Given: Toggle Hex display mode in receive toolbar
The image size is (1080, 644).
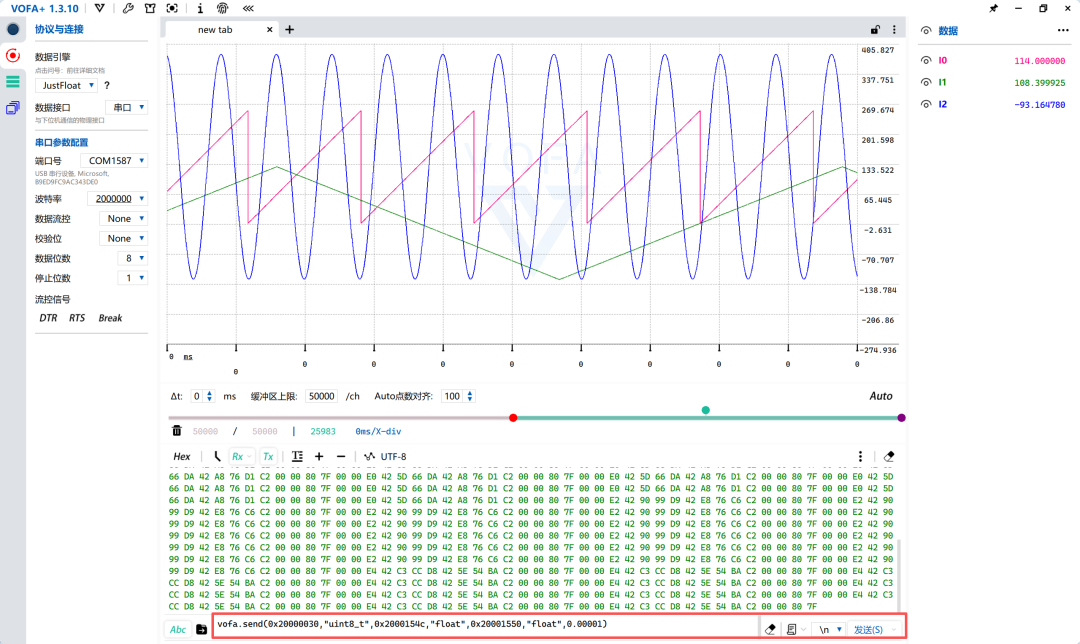Looking at the screenshot, I should (182, 456).
